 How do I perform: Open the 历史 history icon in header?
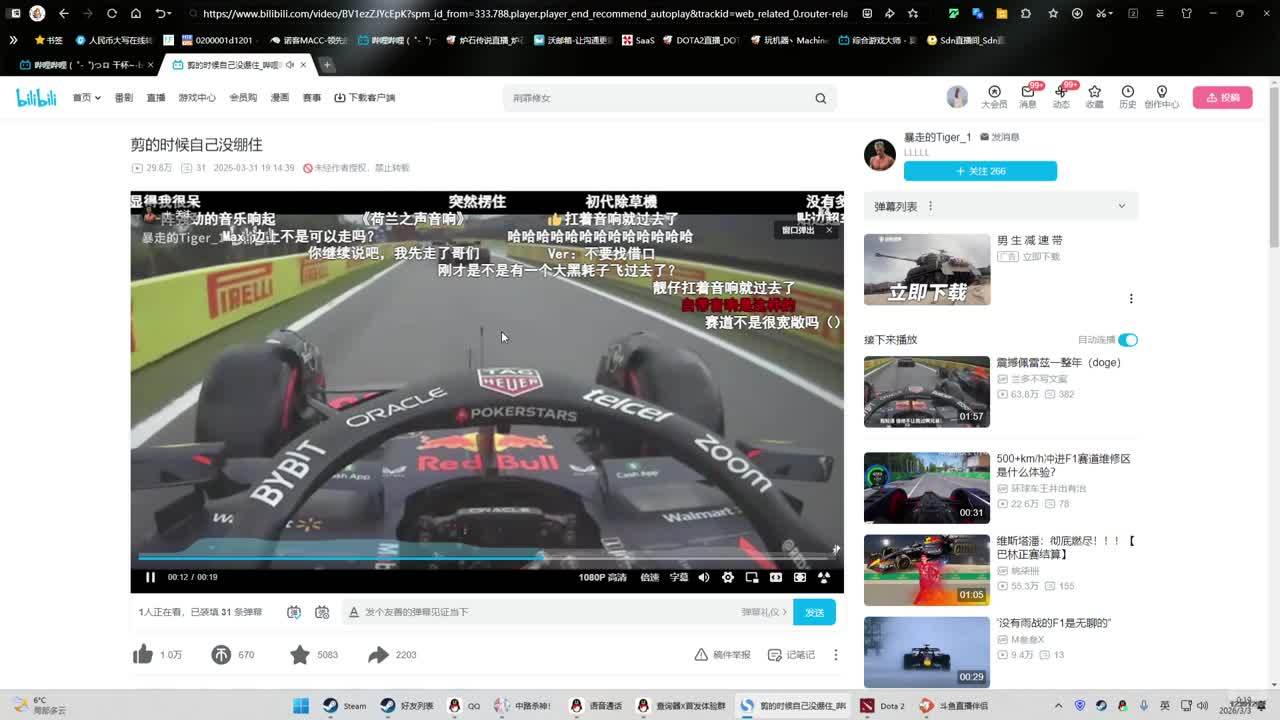click(x=1127, y=97)
